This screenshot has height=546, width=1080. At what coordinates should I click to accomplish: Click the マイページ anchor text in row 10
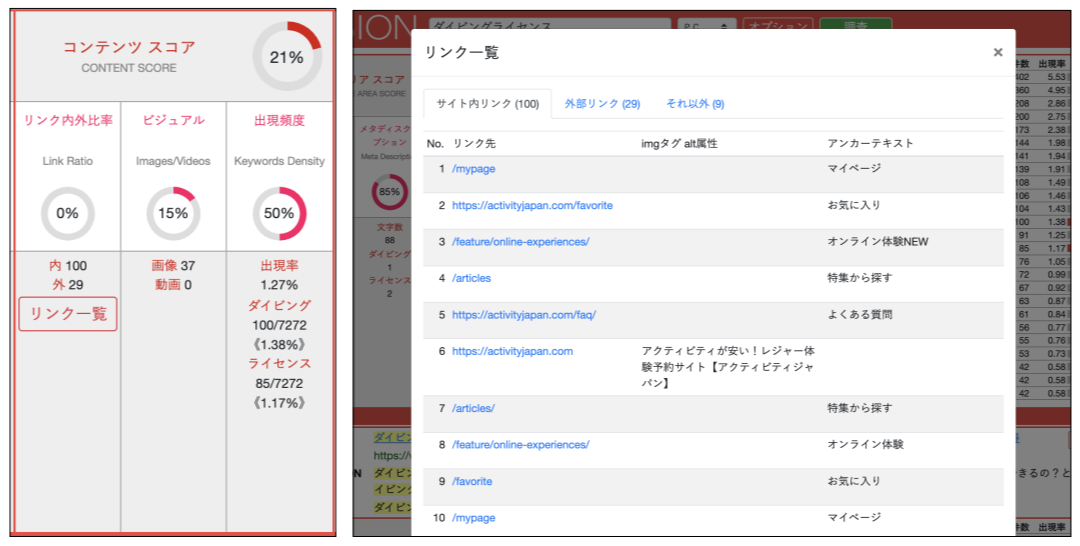click(854, 517)
